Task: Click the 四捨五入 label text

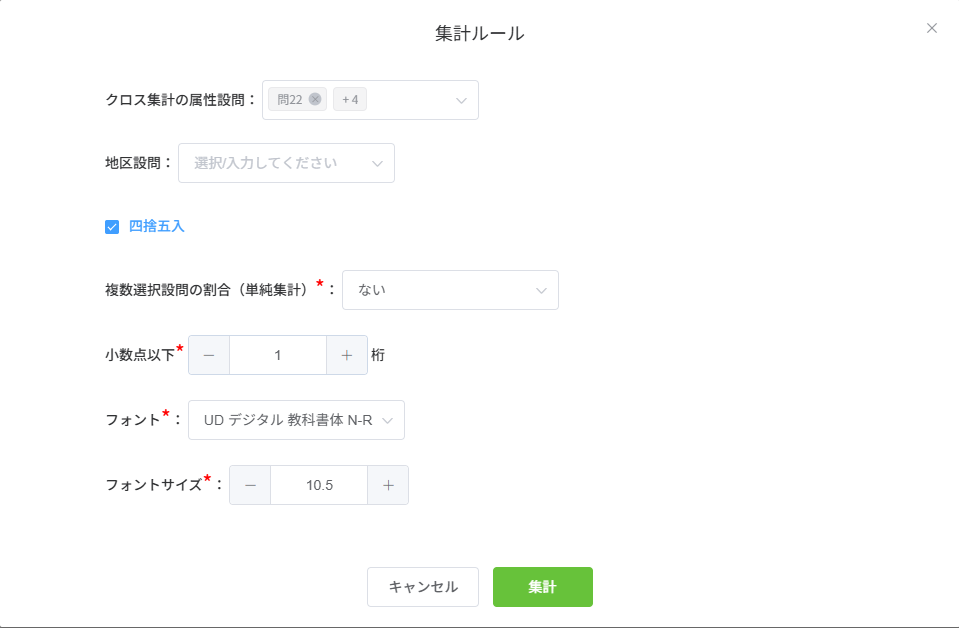Action: pos(157,227)
